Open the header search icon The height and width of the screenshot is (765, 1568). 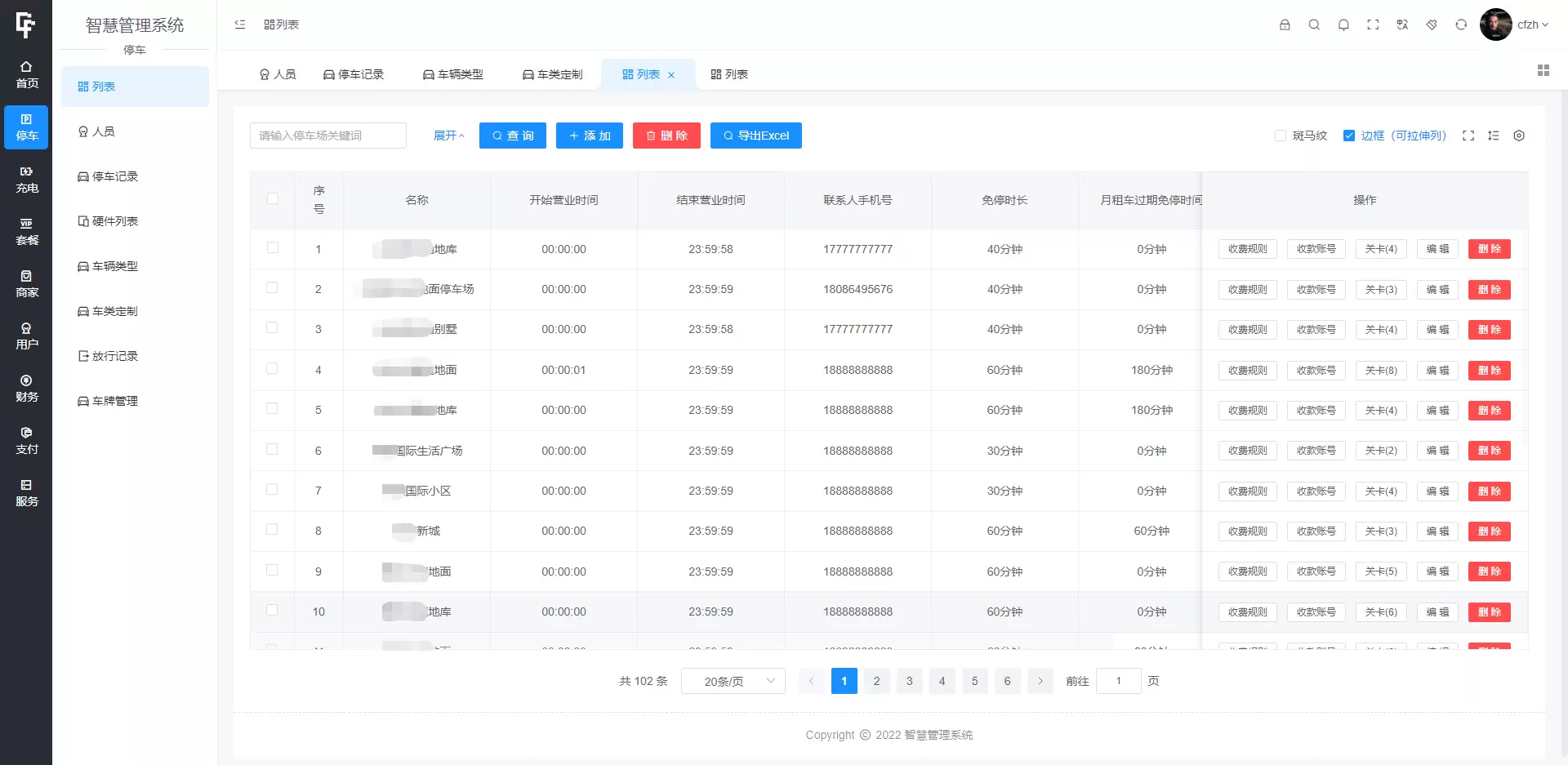coord(1314,24)
